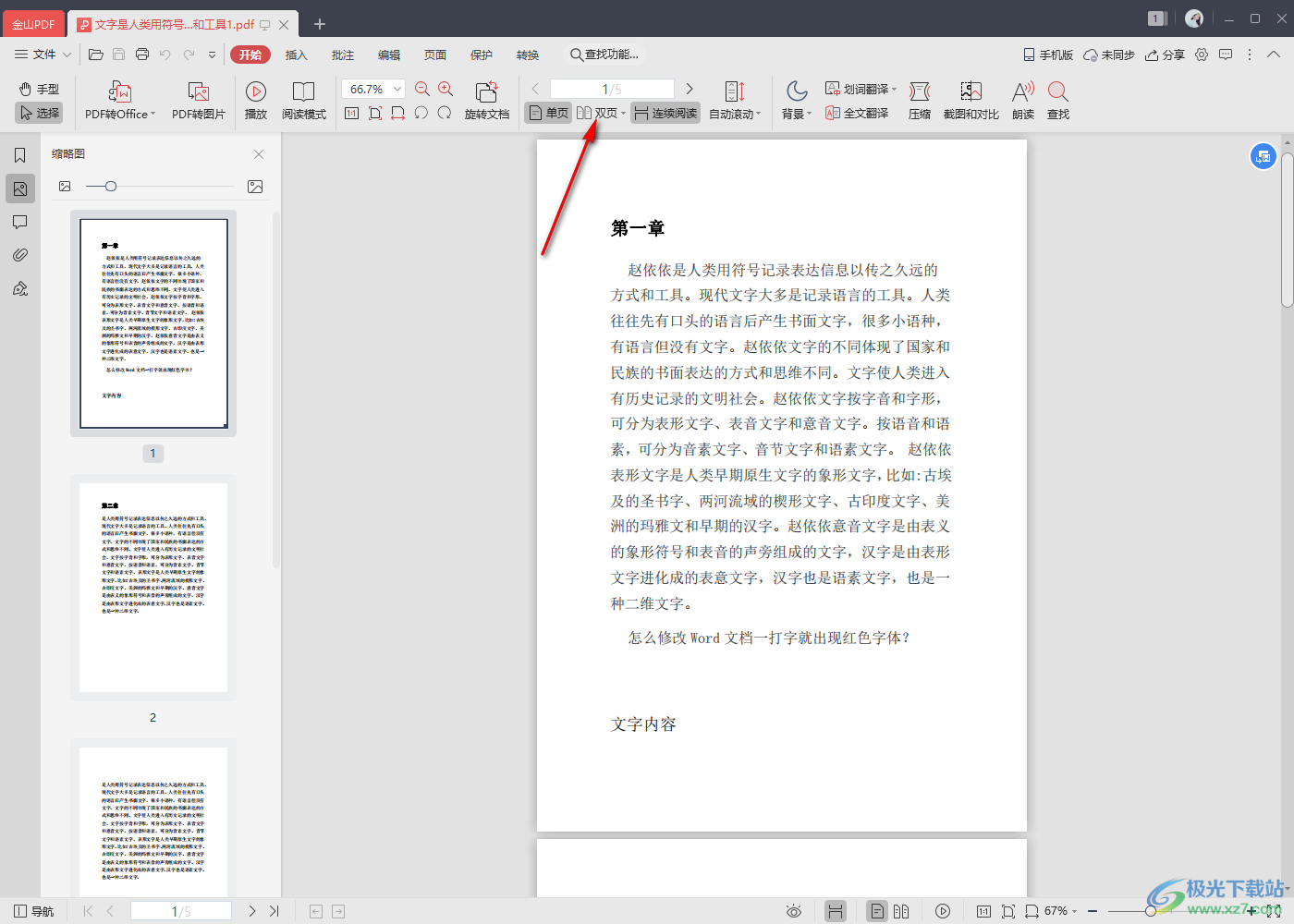Print the document with printer icon
1294x924 pixels.
pos(142,55)
